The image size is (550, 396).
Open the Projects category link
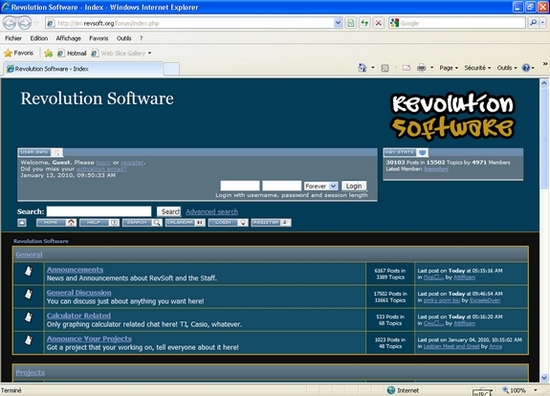coord(30,372)
